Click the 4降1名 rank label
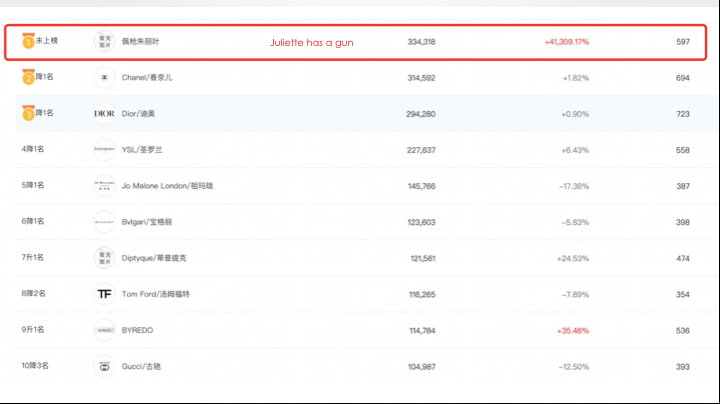This screenshot has height=404, width=720. point(33,149)
